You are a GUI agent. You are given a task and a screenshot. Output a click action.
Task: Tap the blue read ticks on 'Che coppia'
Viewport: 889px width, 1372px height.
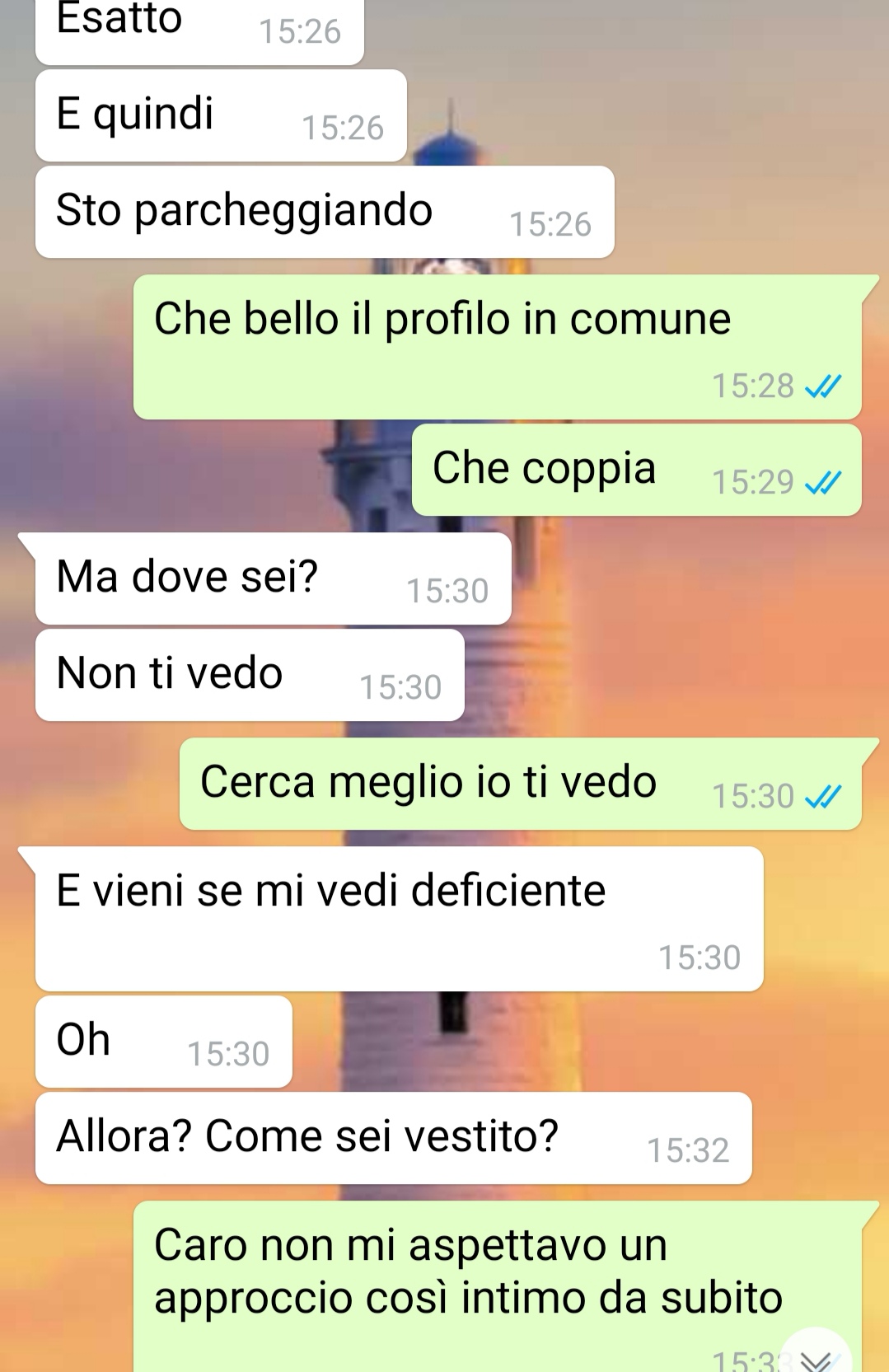tap(823, 482)
